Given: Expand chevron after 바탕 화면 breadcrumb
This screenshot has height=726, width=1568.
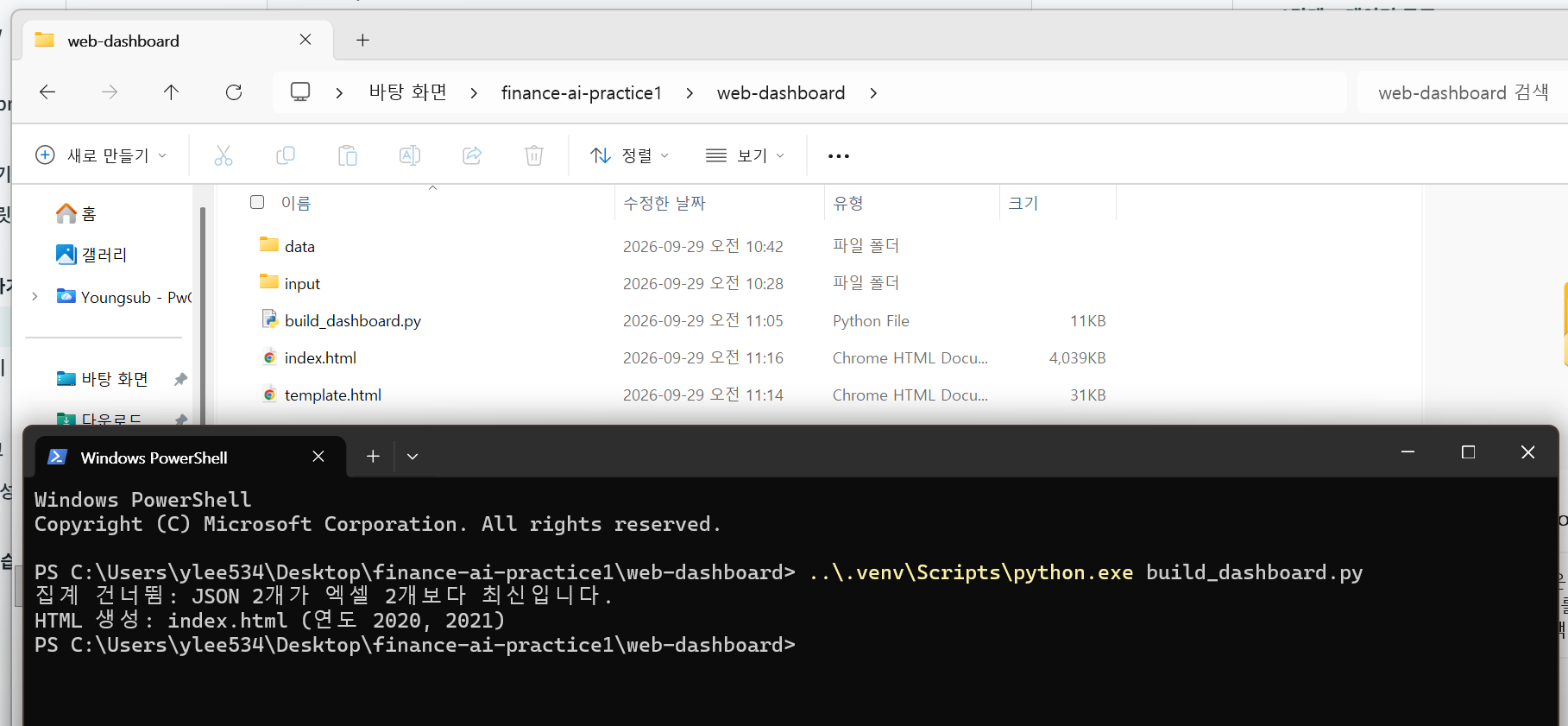Looking at the screenshot, I should coord(474,92).
